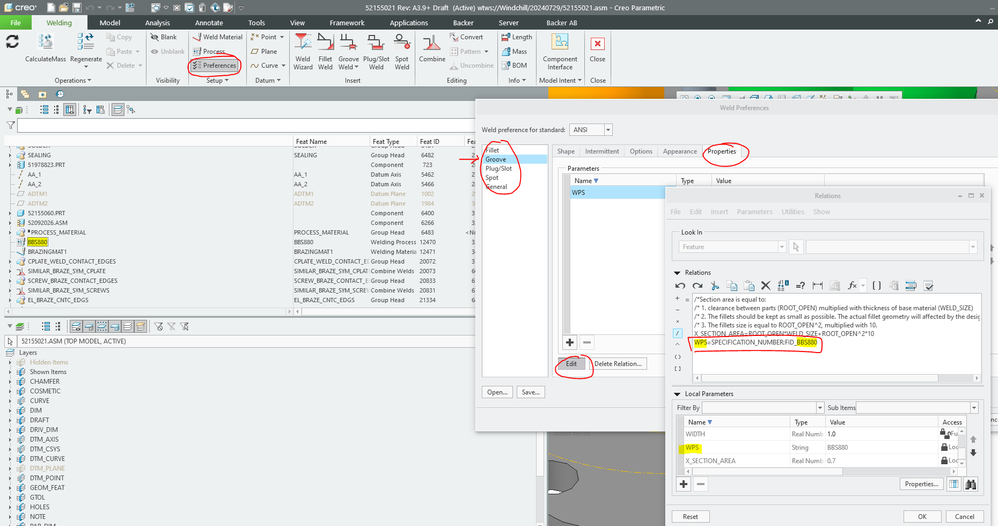Click the Properties... button in Relations
Viewport: 998px width, 526px height.
coord(919,484)
